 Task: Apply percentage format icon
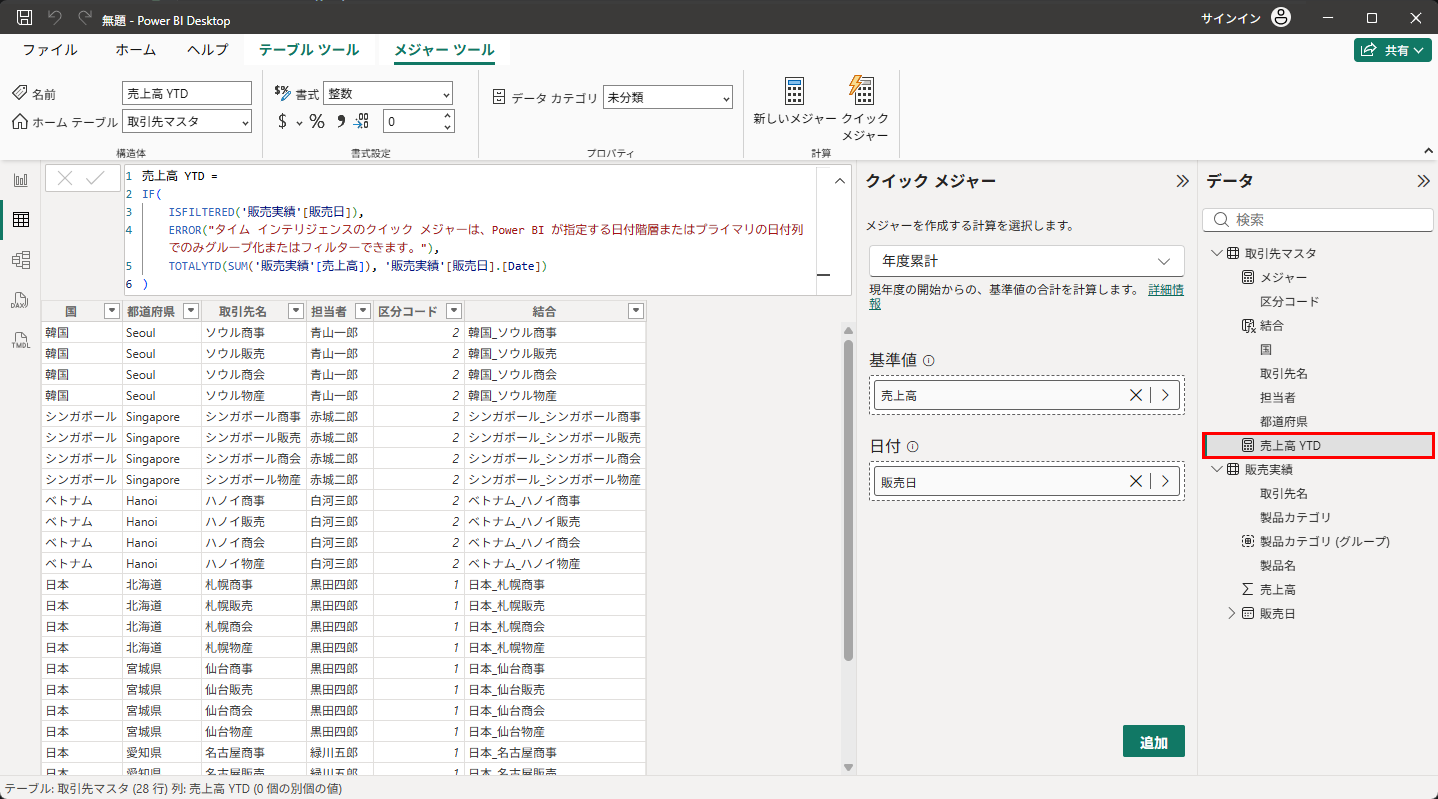point(316,122)
